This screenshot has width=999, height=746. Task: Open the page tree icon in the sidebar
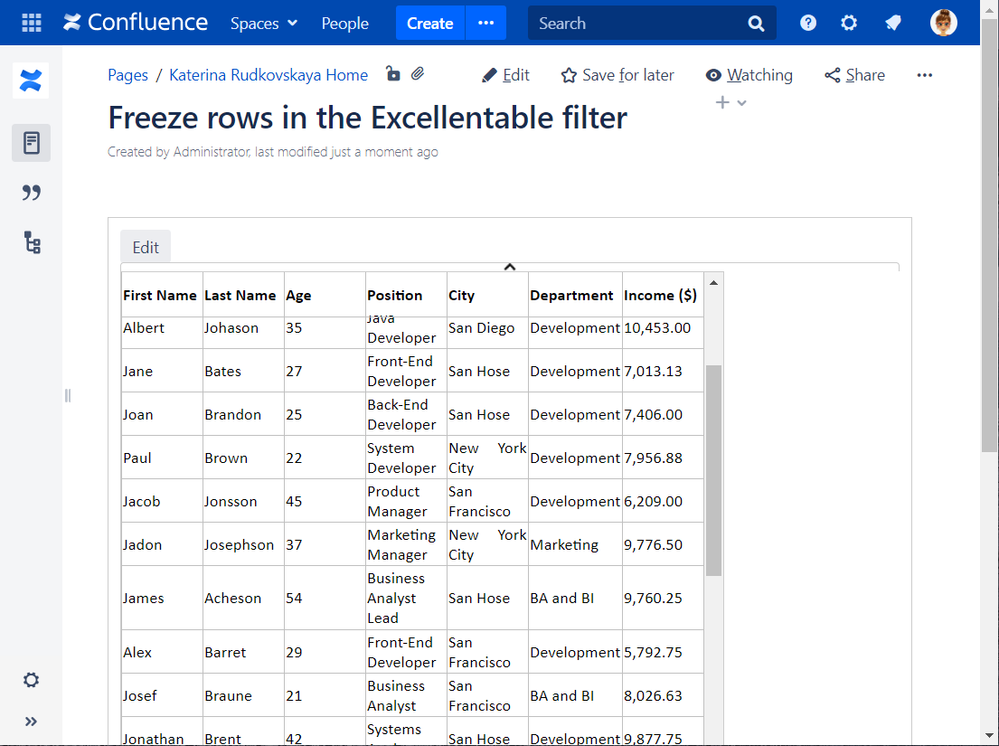coord(31,243)
